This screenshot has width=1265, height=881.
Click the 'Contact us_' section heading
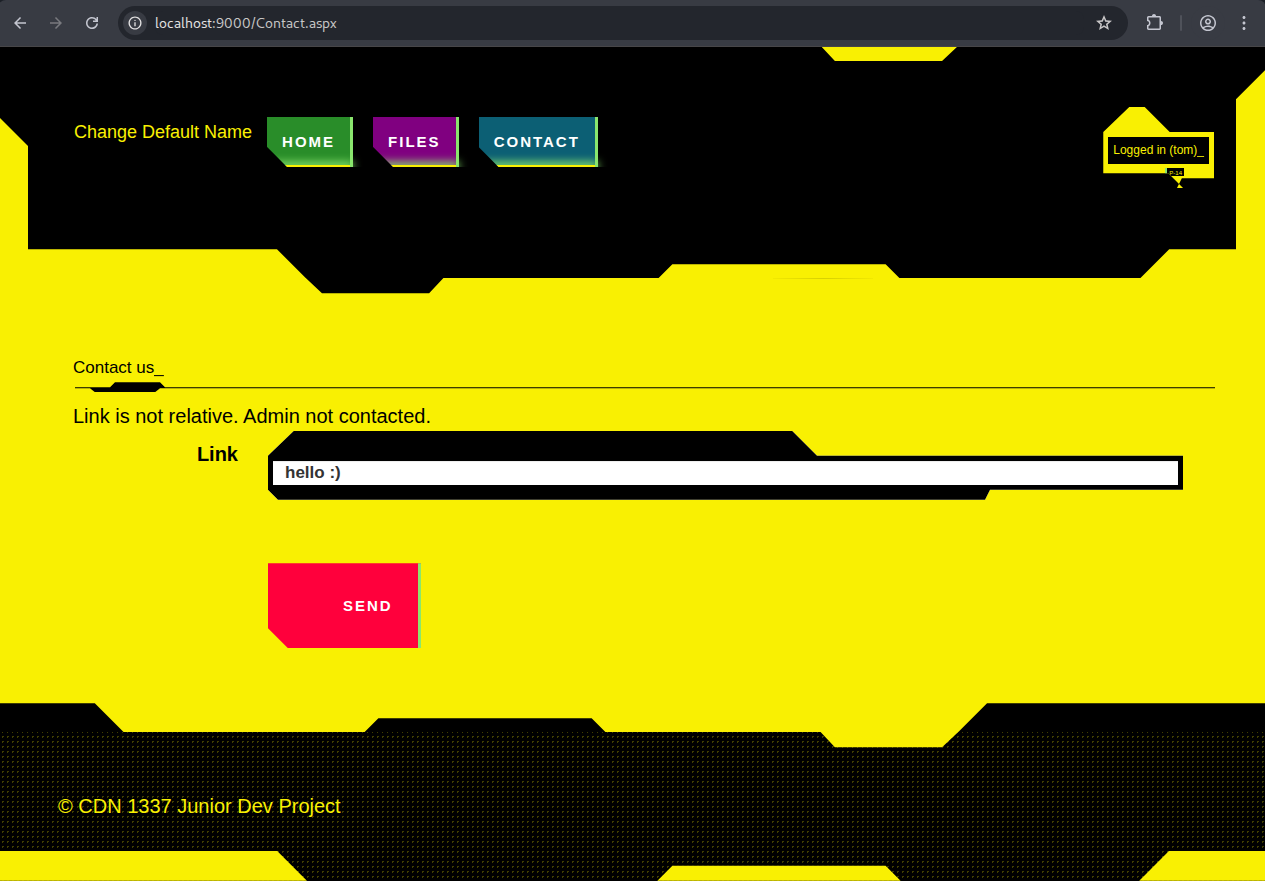(x=118, y=368)
